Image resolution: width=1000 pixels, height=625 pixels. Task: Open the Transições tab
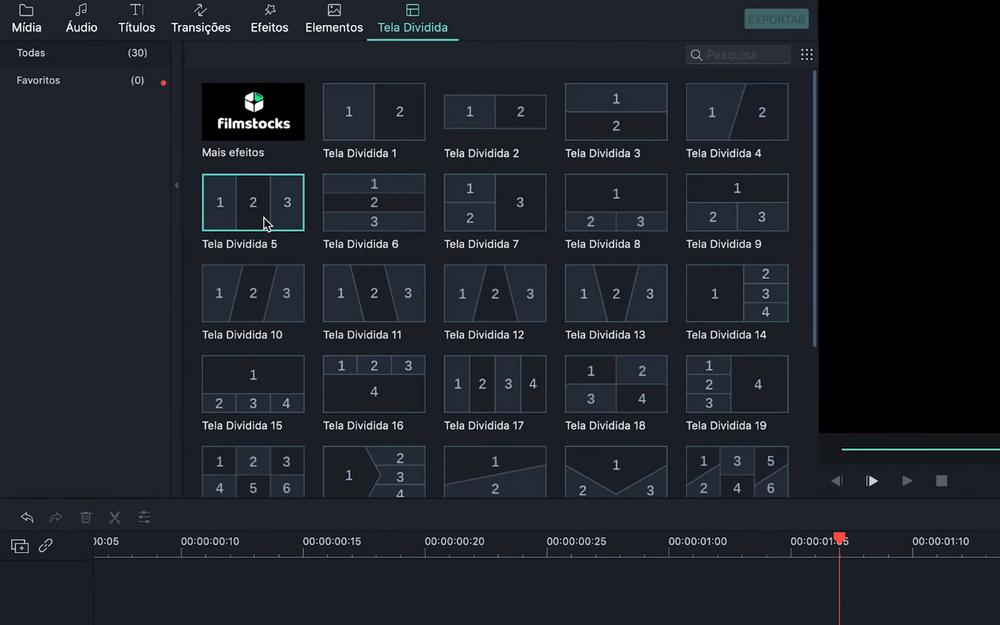click(200, 19)
